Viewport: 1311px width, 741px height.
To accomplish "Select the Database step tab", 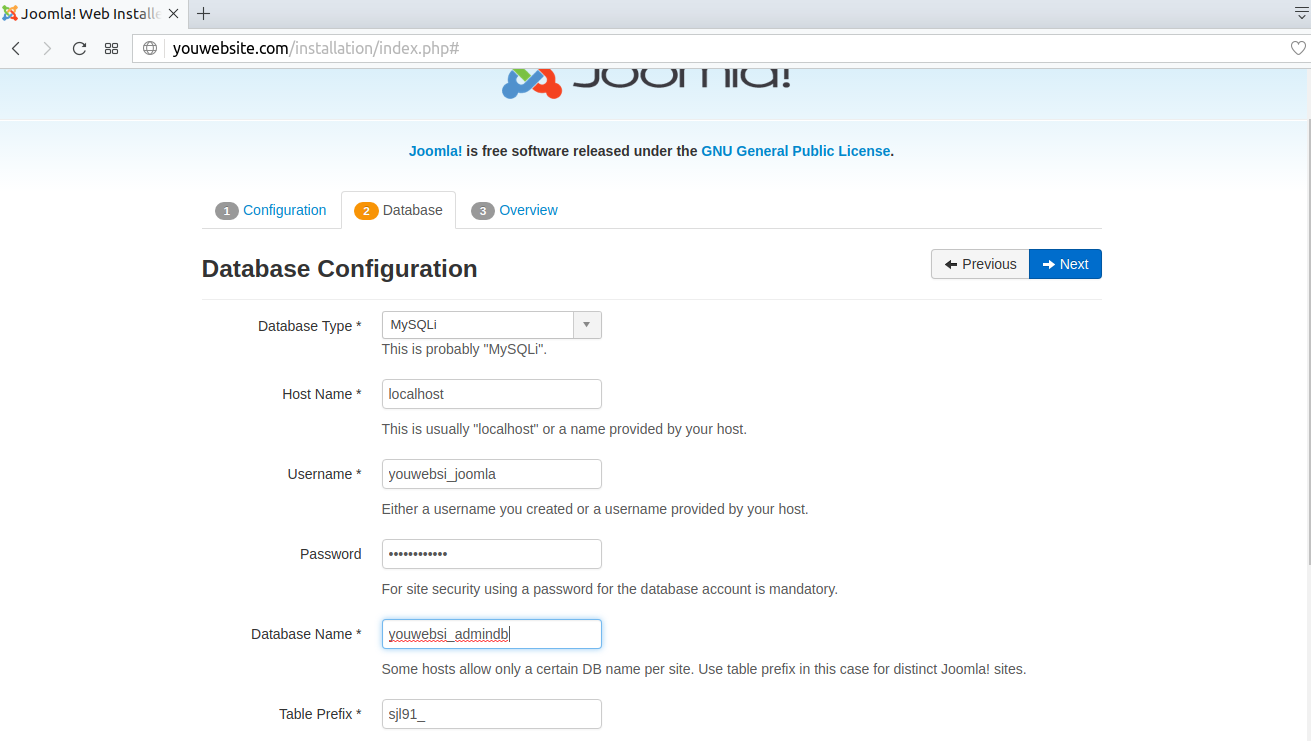I will 399,210.
